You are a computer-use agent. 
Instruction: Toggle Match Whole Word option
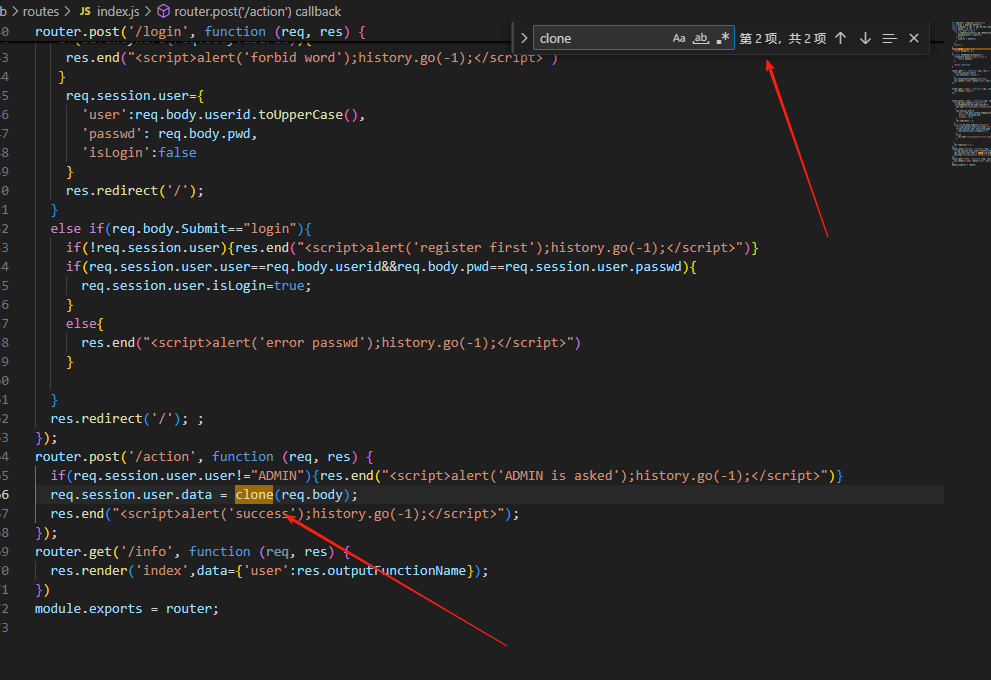tap(700, 38)
